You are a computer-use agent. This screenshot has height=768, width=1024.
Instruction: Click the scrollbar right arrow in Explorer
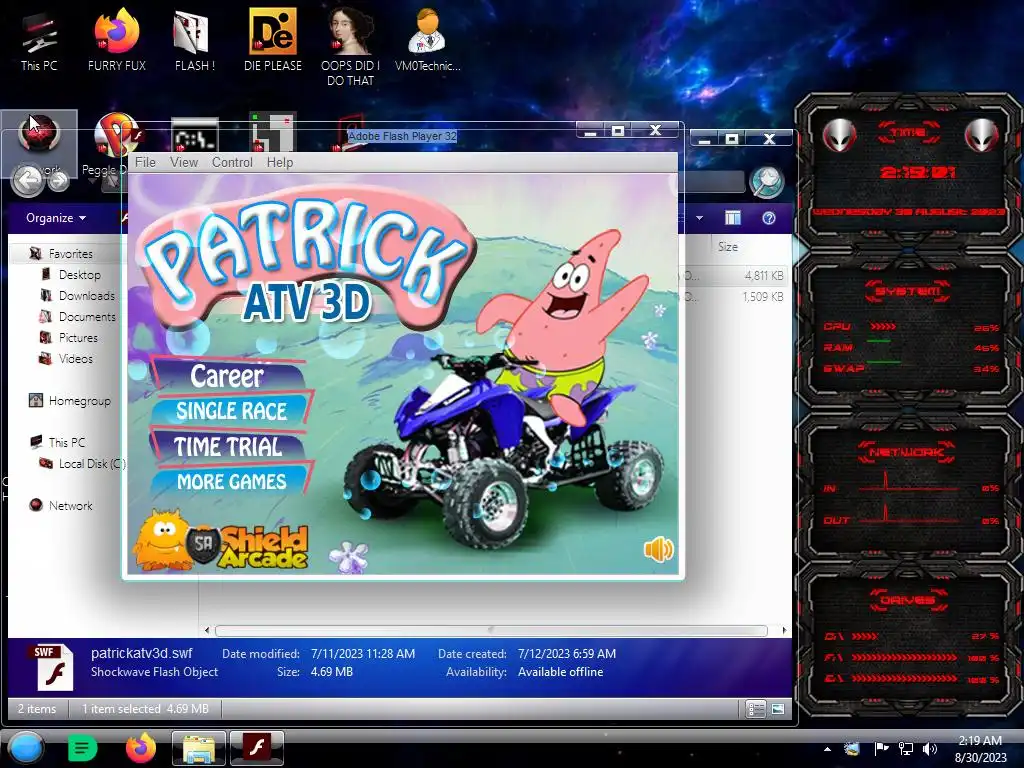[784, 630]
